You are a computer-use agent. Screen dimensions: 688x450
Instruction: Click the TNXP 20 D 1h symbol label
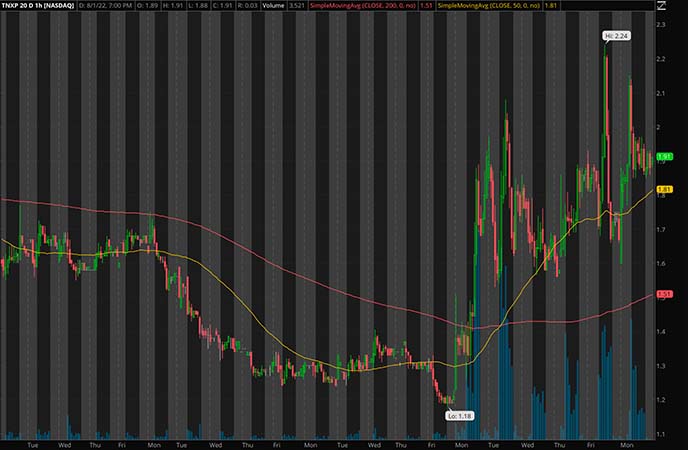(x=31, y=6)
